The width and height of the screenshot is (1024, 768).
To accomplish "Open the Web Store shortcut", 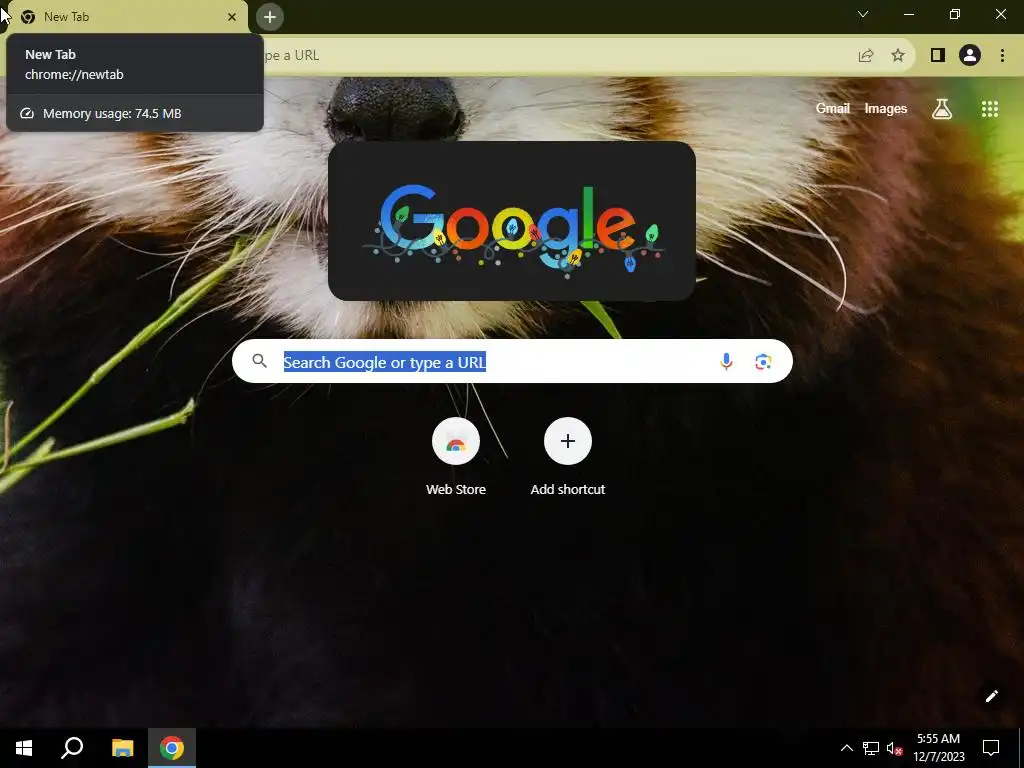I will 456,456.
